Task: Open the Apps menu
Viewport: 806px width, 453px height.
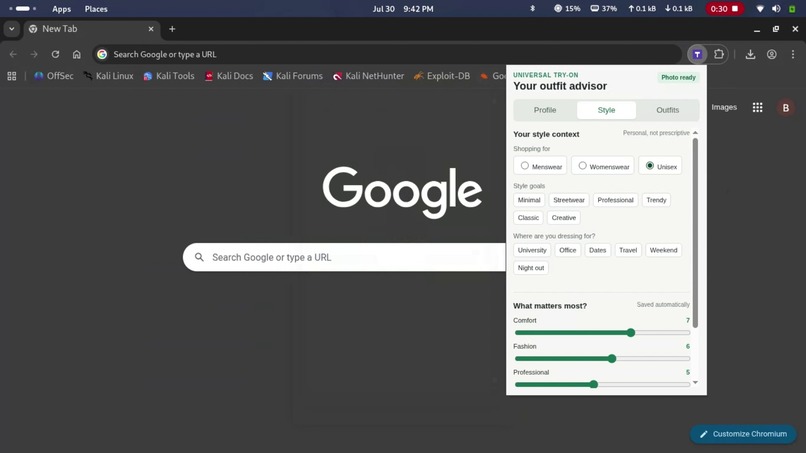Action: pyautogui.click(x=62, y=9)
